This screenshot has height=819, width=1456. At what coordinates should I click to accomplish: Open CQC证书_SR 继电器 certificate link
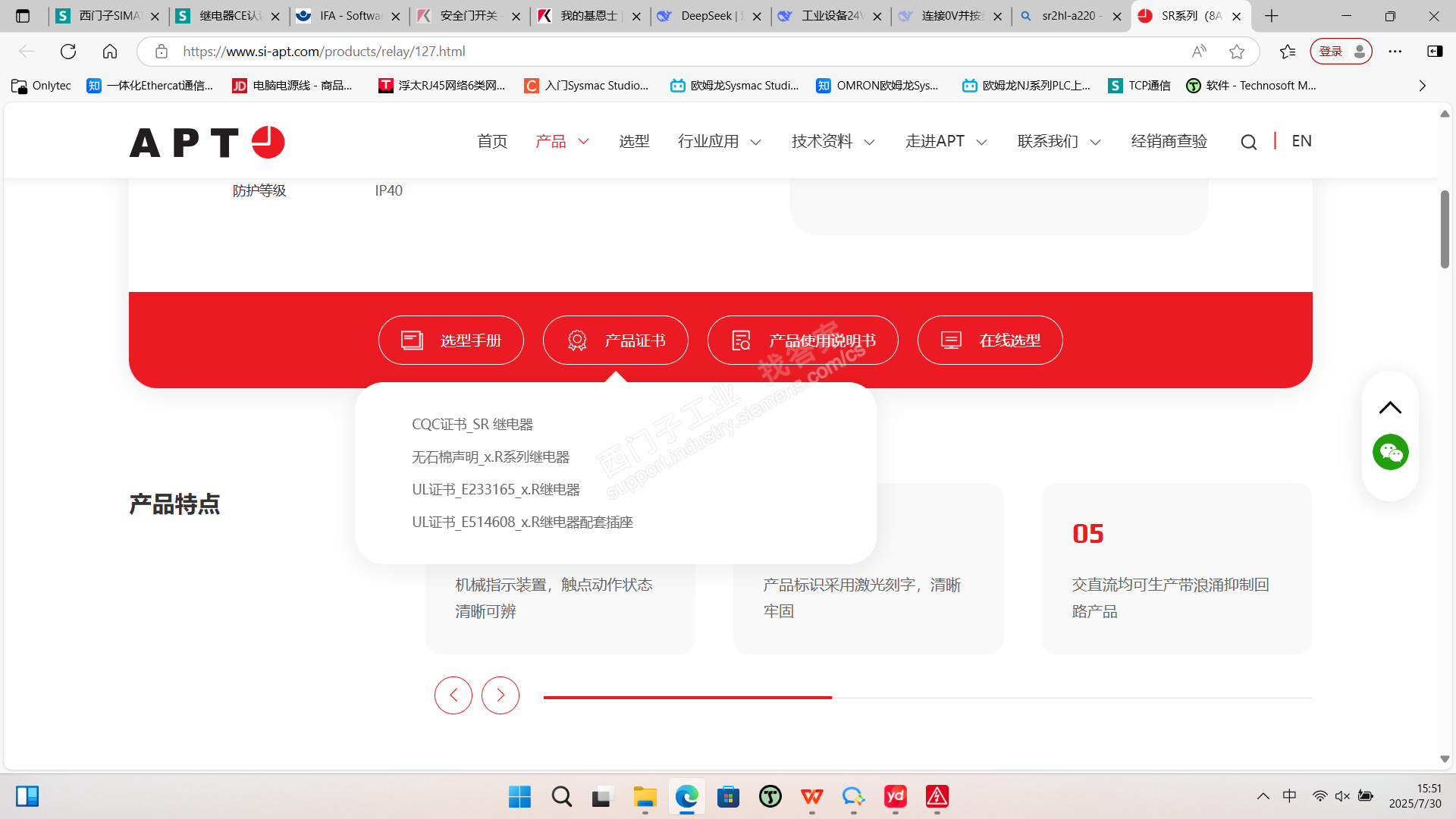472,425
